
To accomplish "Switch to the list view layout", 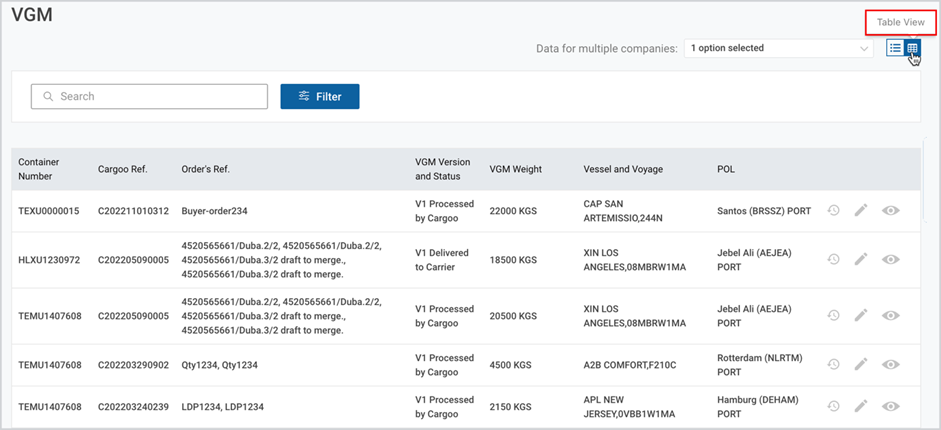I will pos(895,48).
